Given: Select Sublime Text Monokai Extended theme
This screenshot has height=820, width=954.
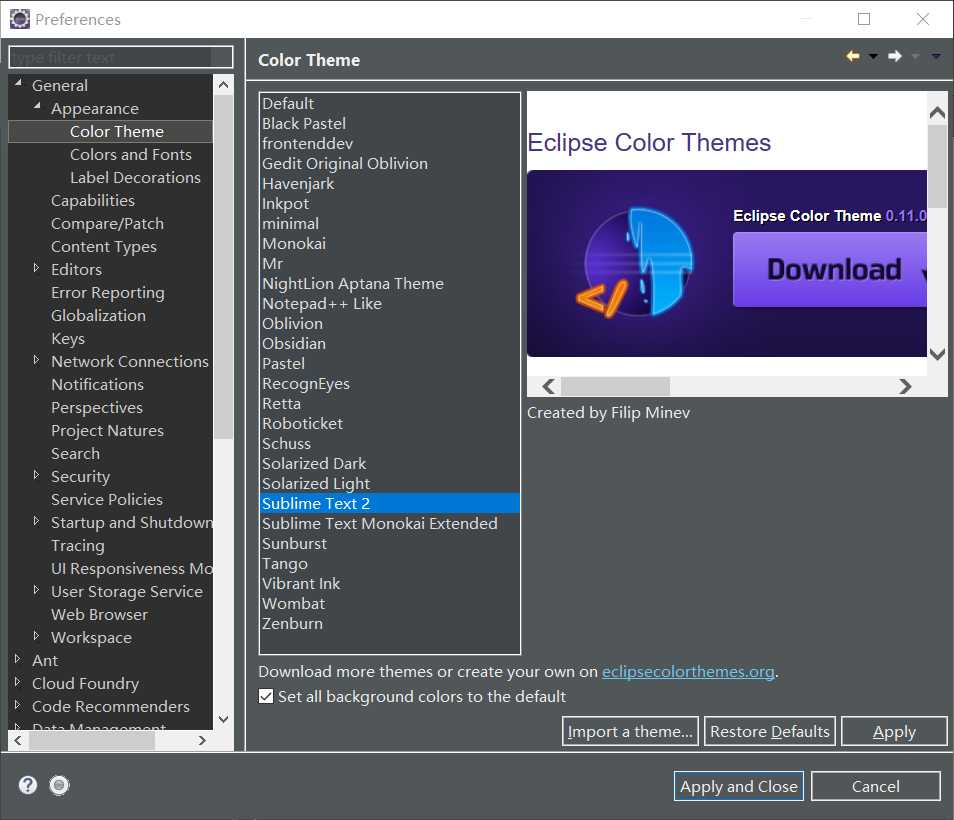Looking at the screenshot, I should tap(389, 523).
